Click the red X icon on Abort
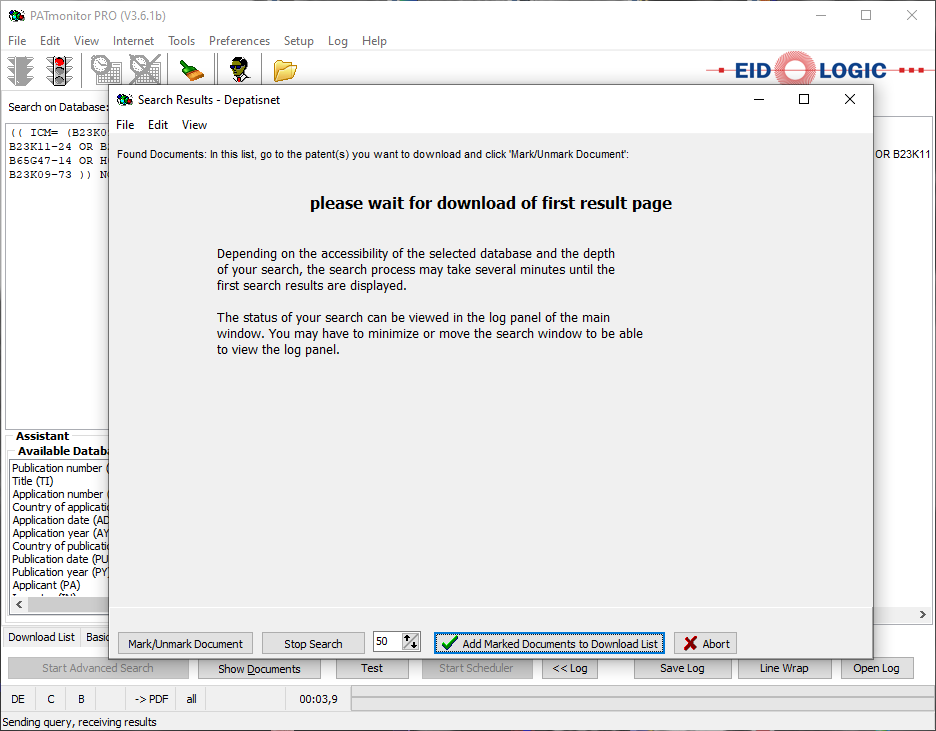Viewport: 936px width, 731px height. tap(690, 643)
